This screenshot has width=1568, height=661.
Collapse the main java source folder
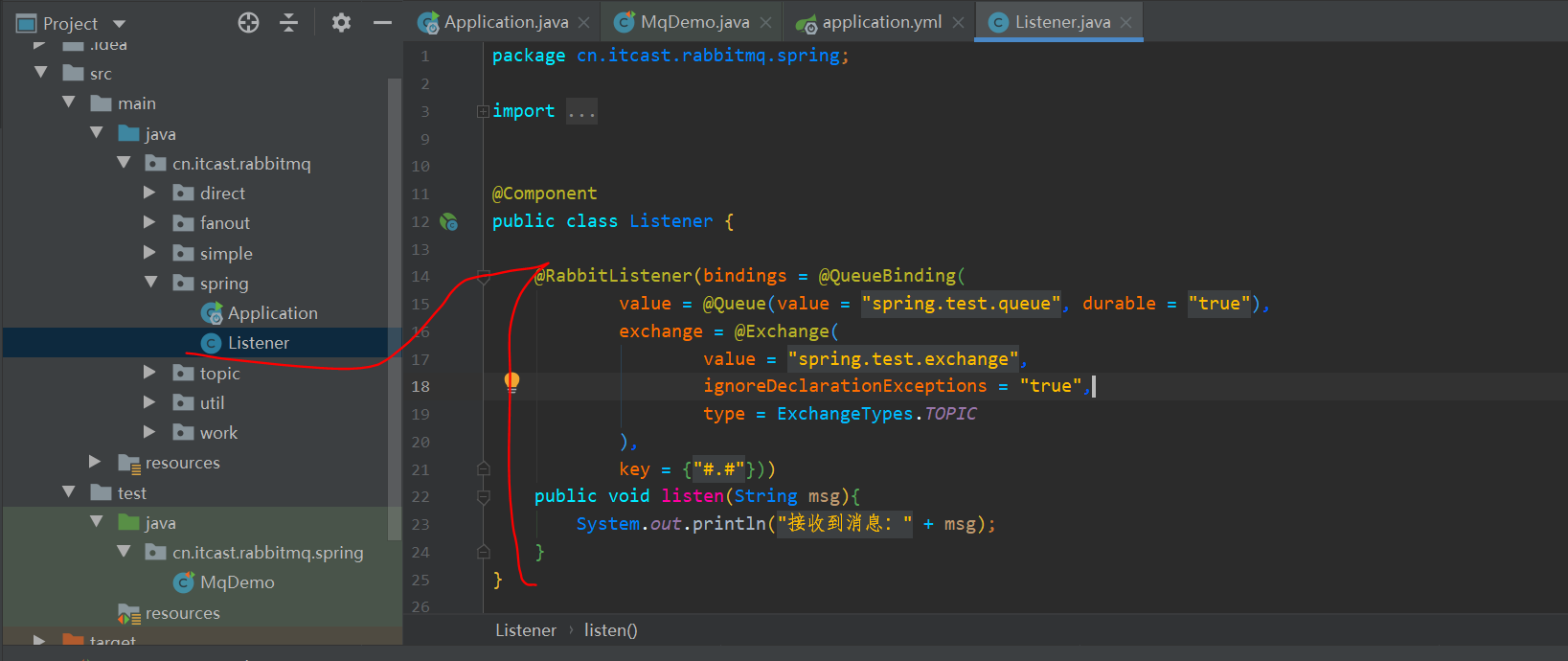point(96,133)
